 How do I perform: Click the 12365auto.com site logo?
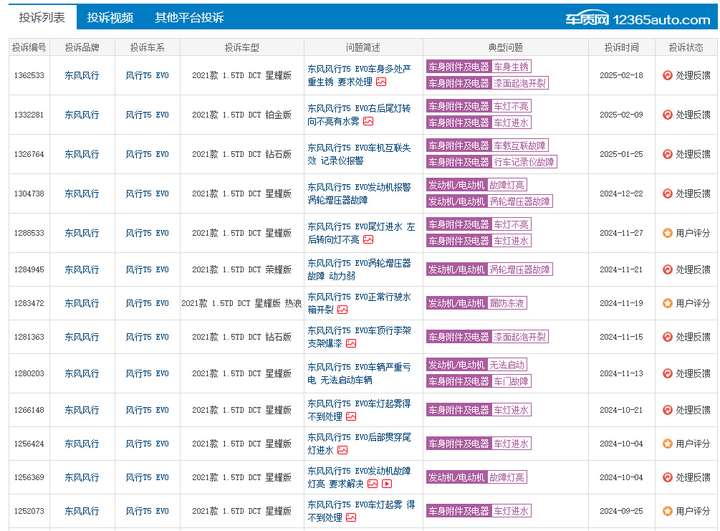[637, 19]
